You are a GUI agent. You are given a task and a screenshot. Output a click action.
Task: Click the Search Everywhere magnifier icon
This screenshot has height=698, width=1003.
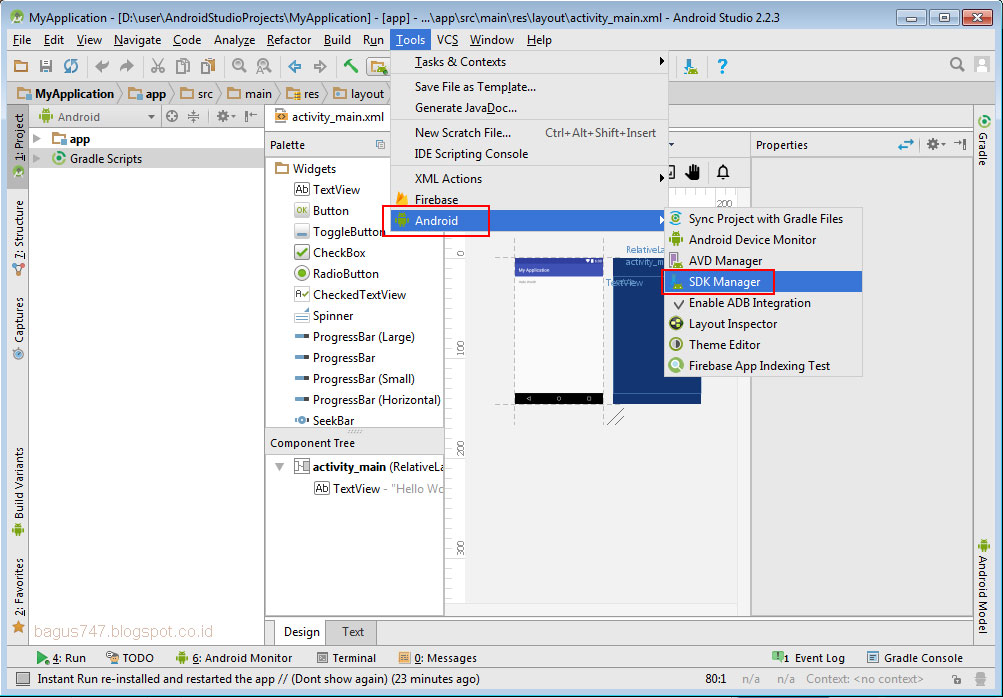click(x=957, y=64)
